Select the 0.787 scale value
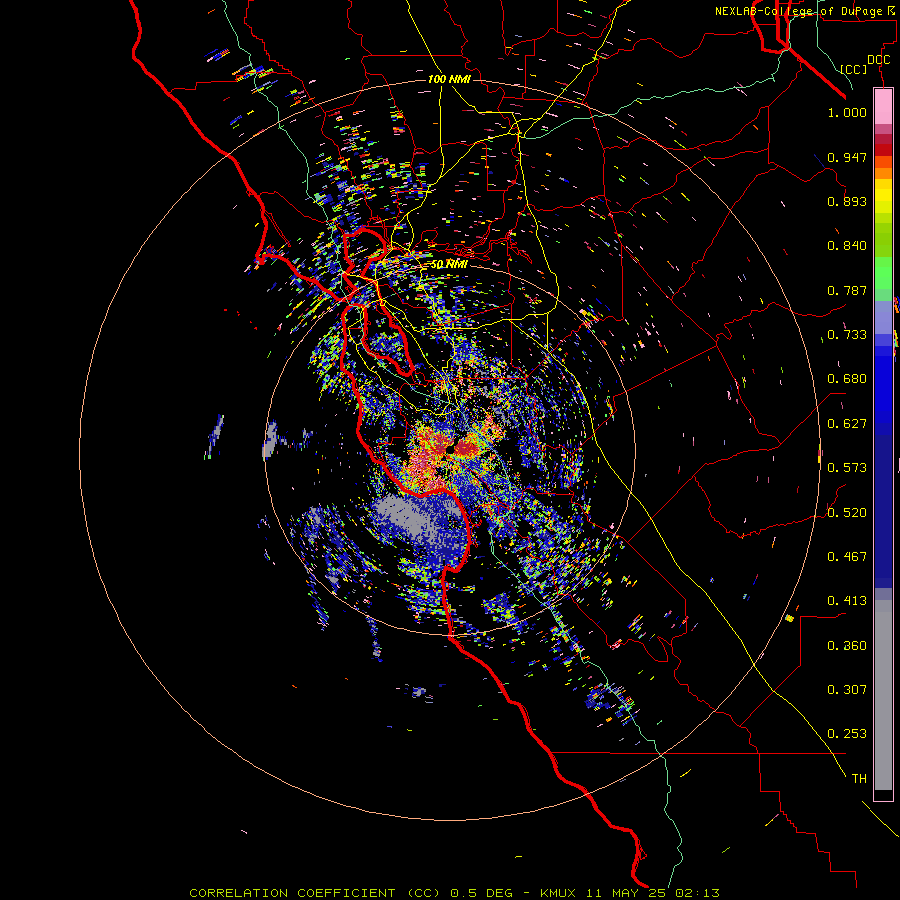This screenshot has height=900, width=900. click(x=847, y=290)
